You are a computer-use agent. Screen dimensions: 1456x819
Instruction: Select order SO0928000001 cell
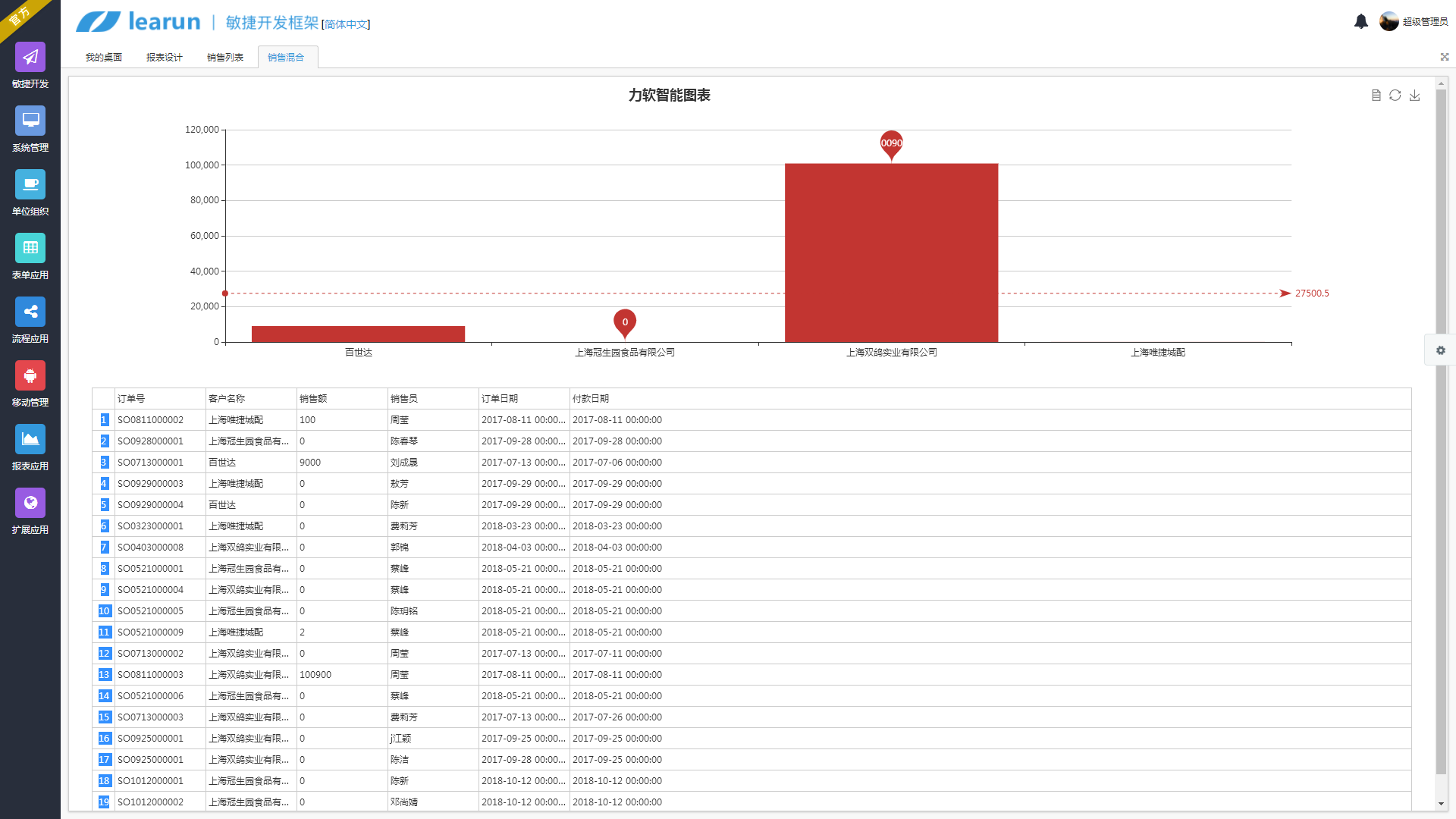tap(160, 441)
